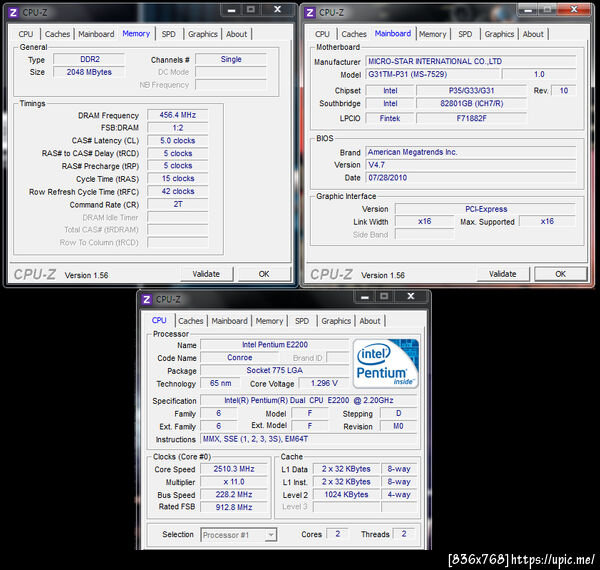The image size is (600, 570).
Task: Click the package Socket 775 LGA field
Action: tap(275, 370)
